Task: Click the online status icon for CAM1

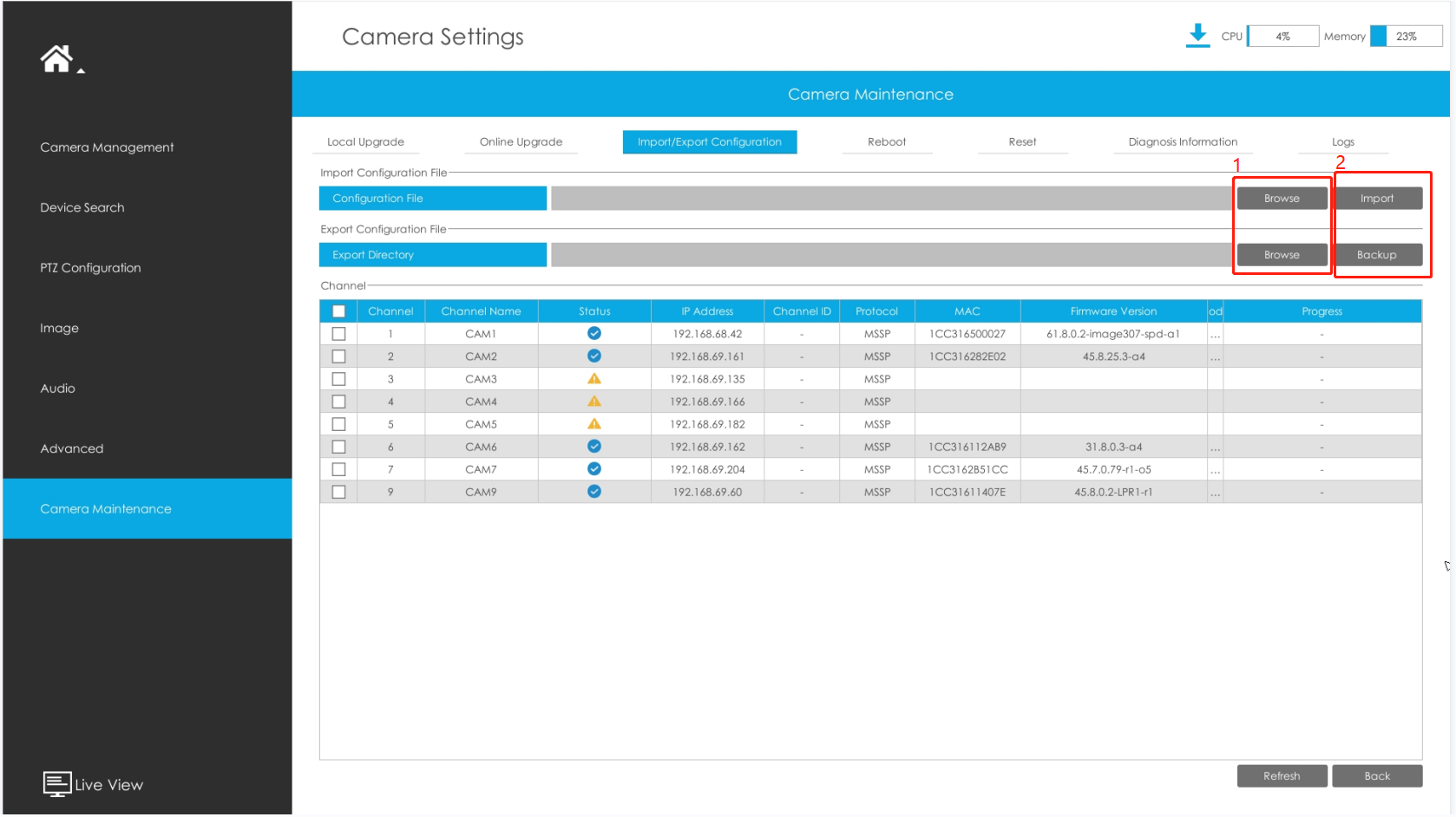Action: click(594, 334)
